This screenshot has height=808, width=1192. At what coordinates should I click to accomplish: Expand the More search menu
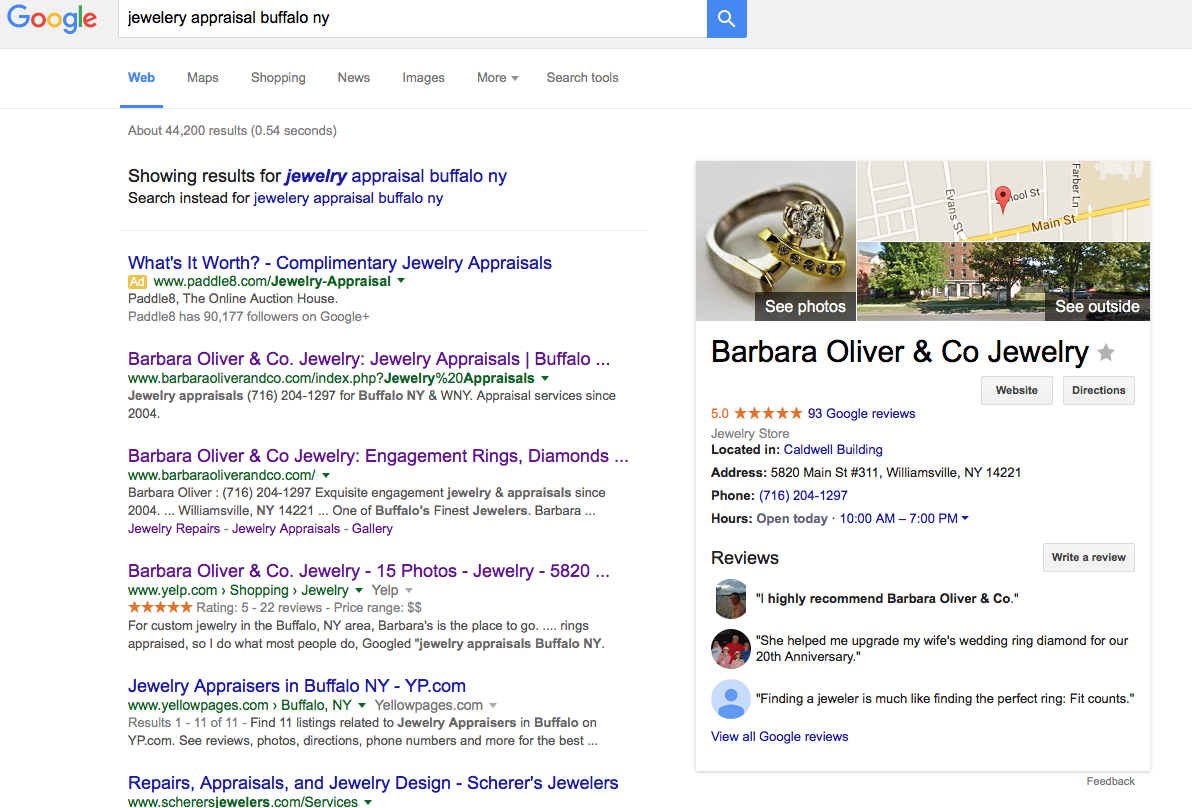[x=497, y=78]
